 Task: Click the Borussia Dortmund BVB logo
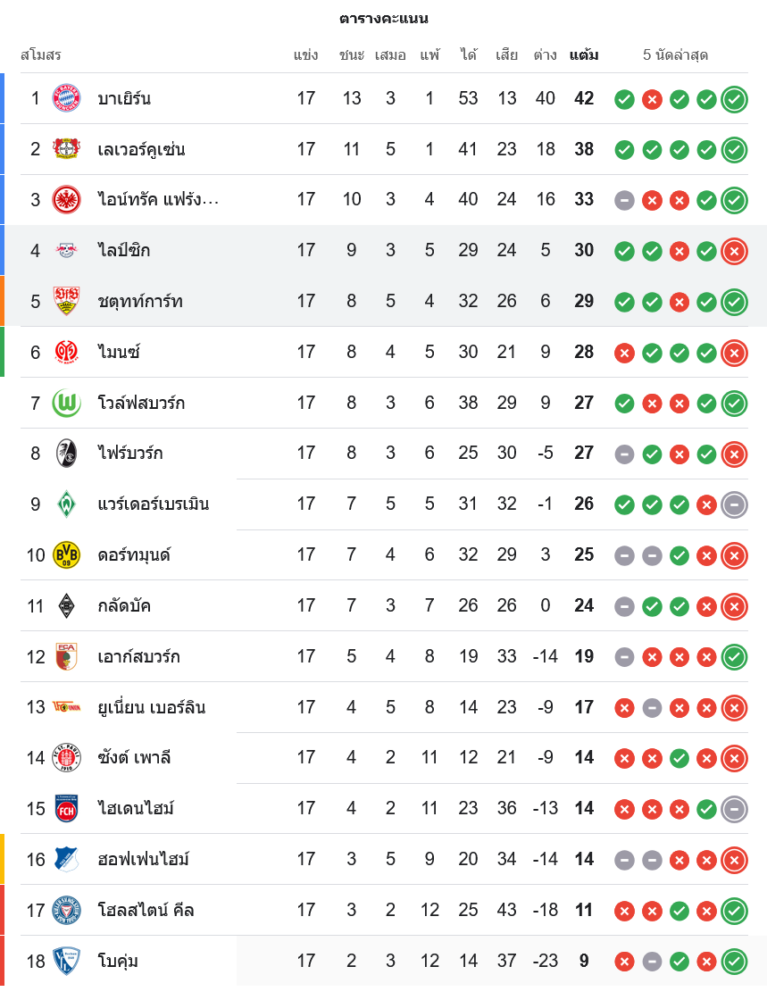coord(66,554)
